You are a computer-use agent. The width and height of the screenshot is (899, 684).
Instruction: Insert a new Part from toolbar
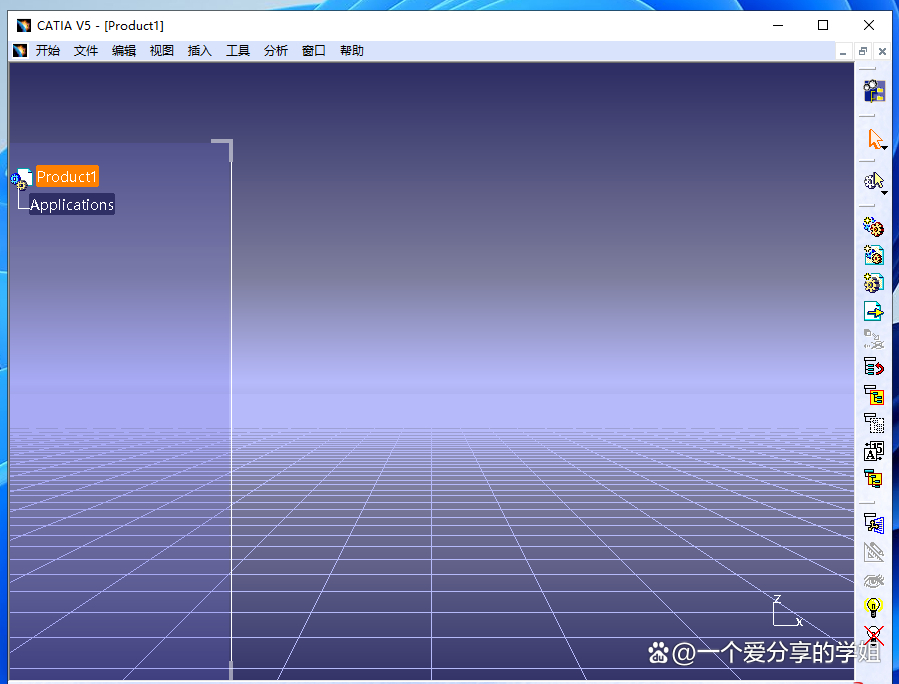(874, 283)
